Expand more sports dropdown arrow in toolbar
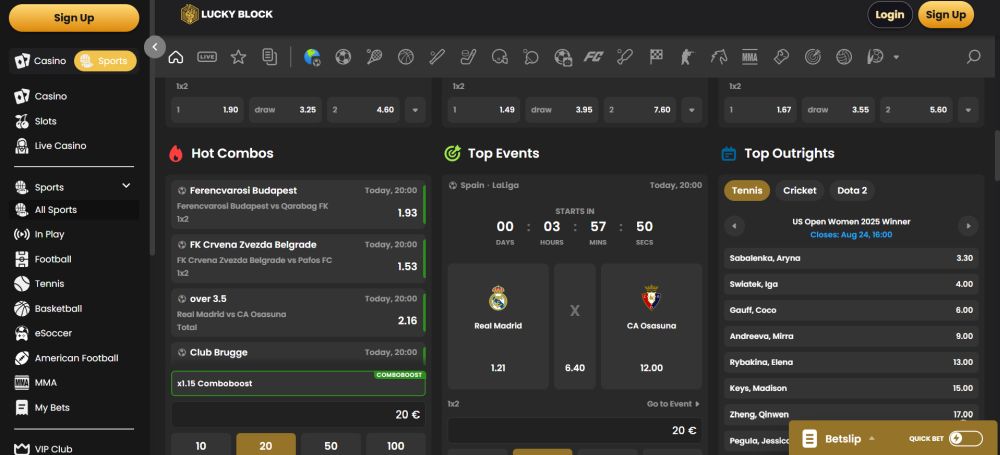 pos(896,57)
